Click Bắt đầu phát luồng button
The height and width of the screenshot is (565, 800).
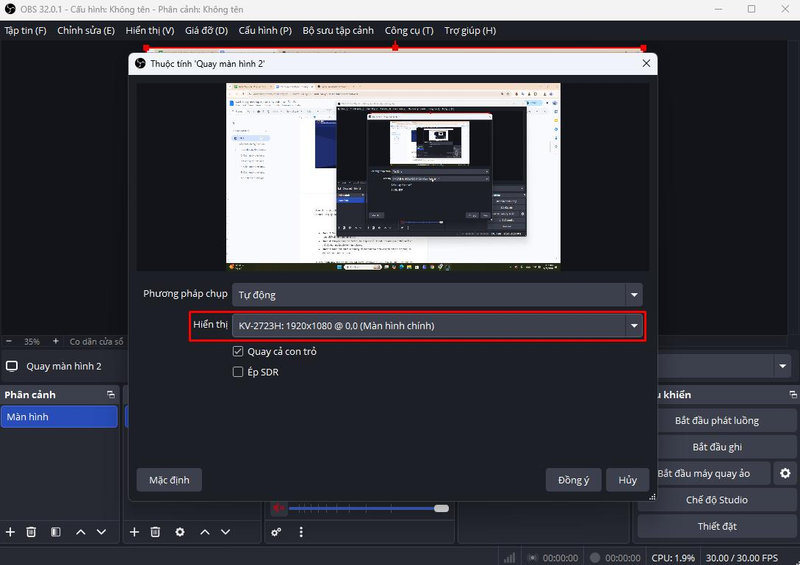pyautogui.click(x=716, y=420)
